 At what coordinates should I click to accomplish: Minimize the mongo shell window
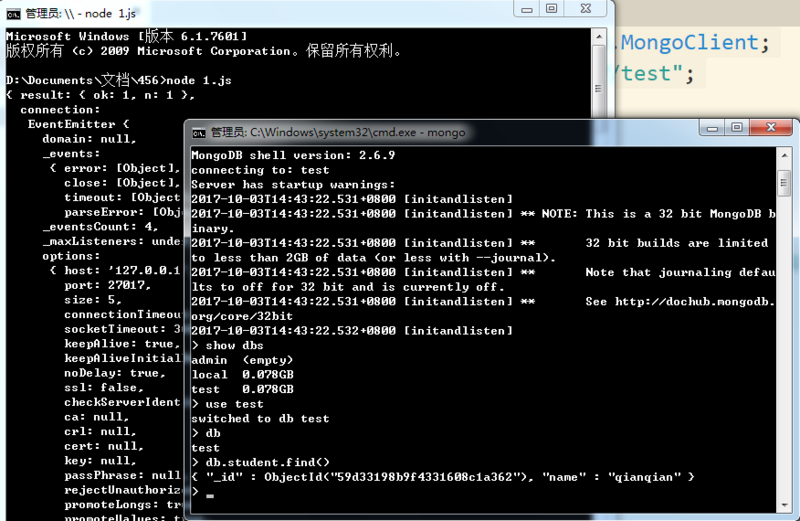tap(712, 128)
